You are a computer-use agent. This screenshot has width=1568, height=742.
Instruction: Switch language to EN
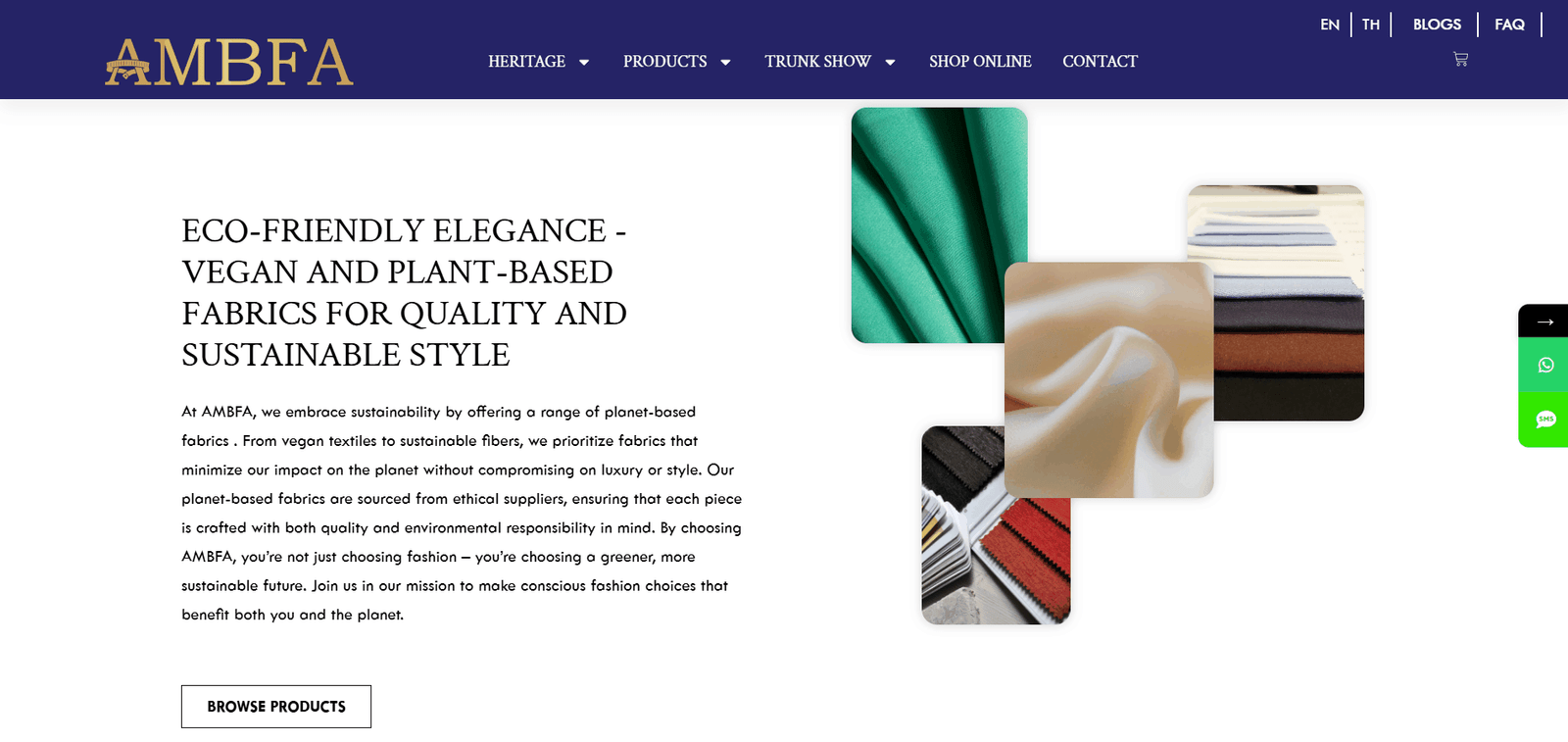[x=1330, y=25]
